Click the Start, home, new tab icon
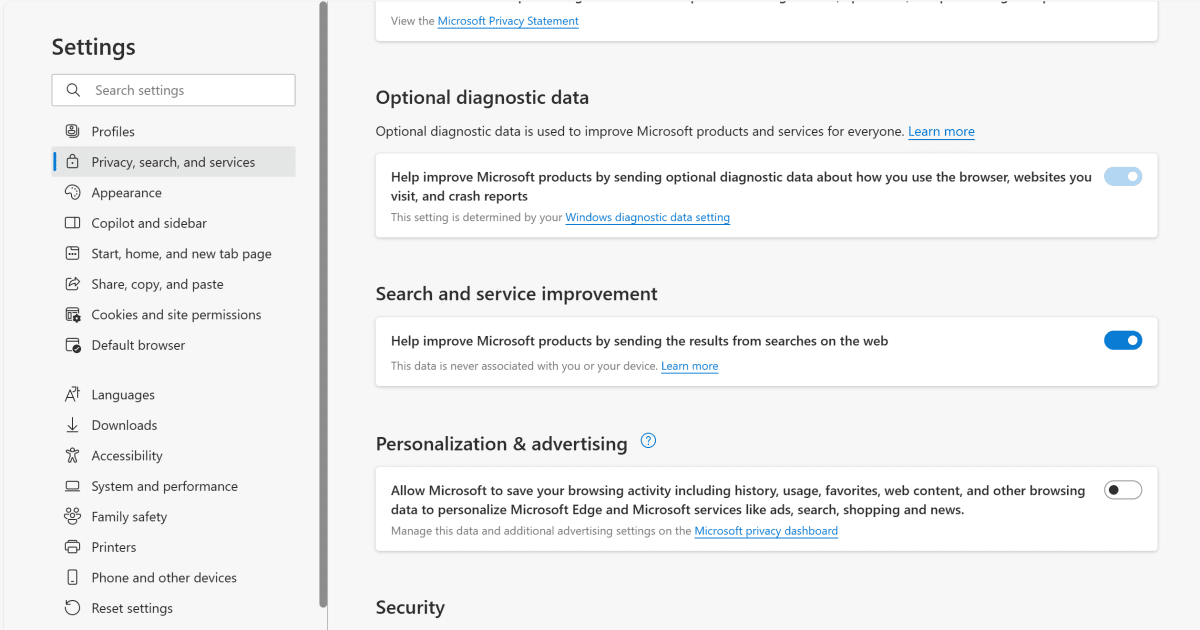Screen dimensions: 1200x630 [72, 254]
